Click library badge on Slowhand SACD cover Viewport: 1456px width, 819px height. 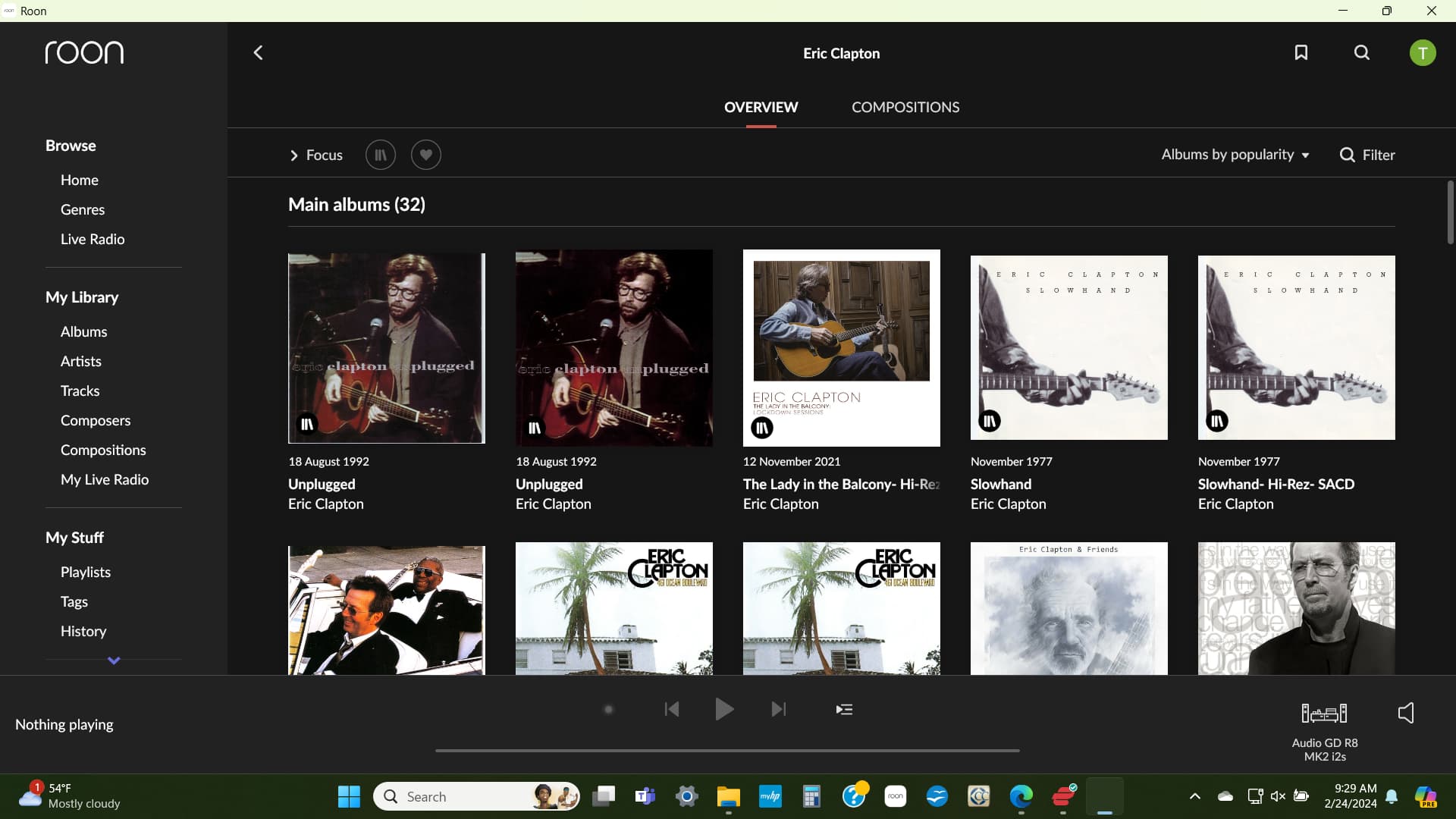point(1217,421)
